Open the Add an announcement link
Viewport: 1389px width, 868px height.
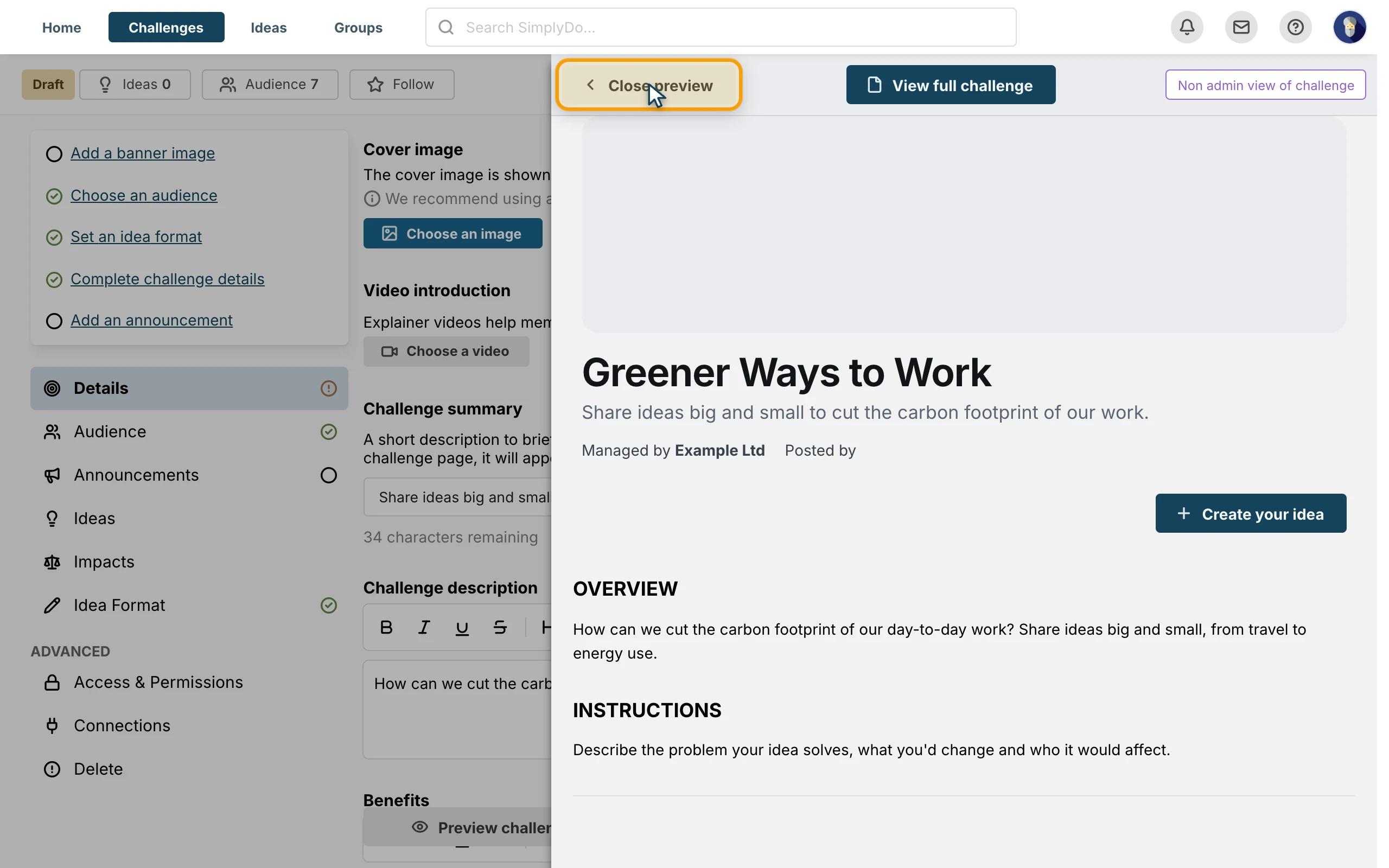click(x=151, y=320)
